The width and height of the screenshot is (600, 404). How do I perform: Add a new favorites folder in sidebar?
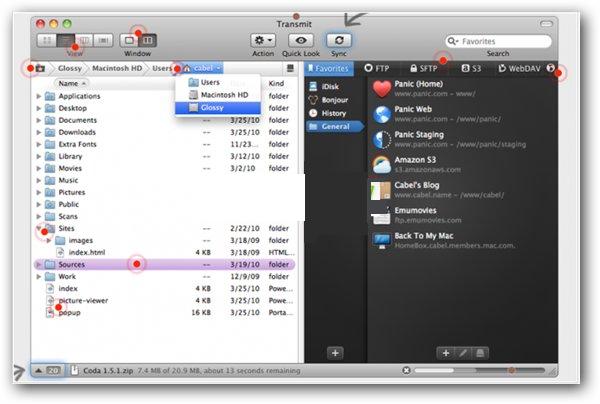[x=335, y=353]
